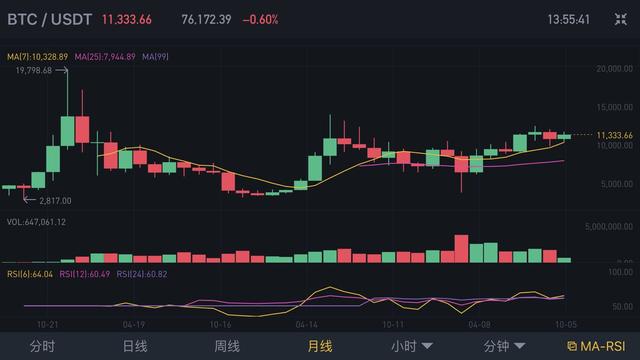Viewport: 640px width, 360px height.
Task: Click the MA(25):7,944.89 indicator label
Action: point(105,57)
